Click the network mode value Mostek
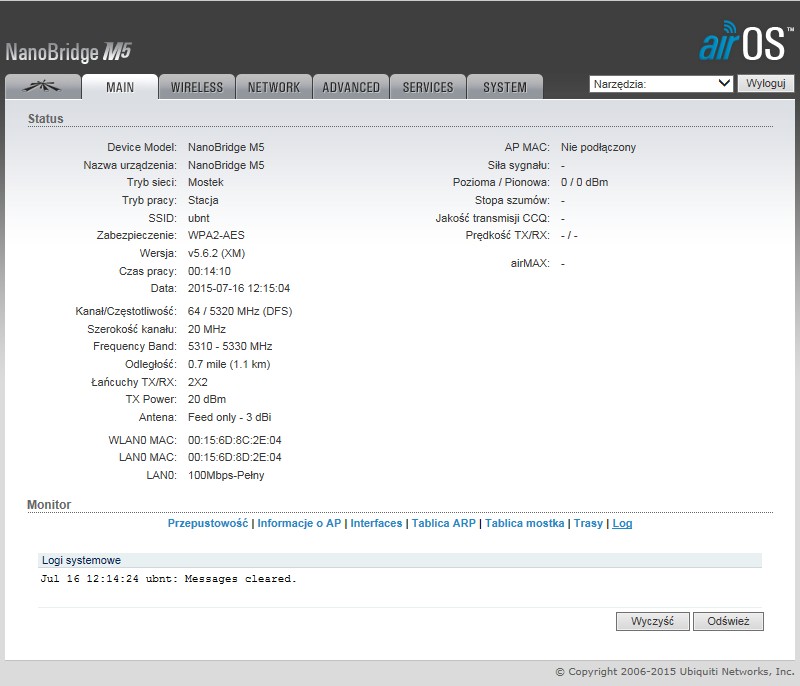800x686 pixels. 206,183
